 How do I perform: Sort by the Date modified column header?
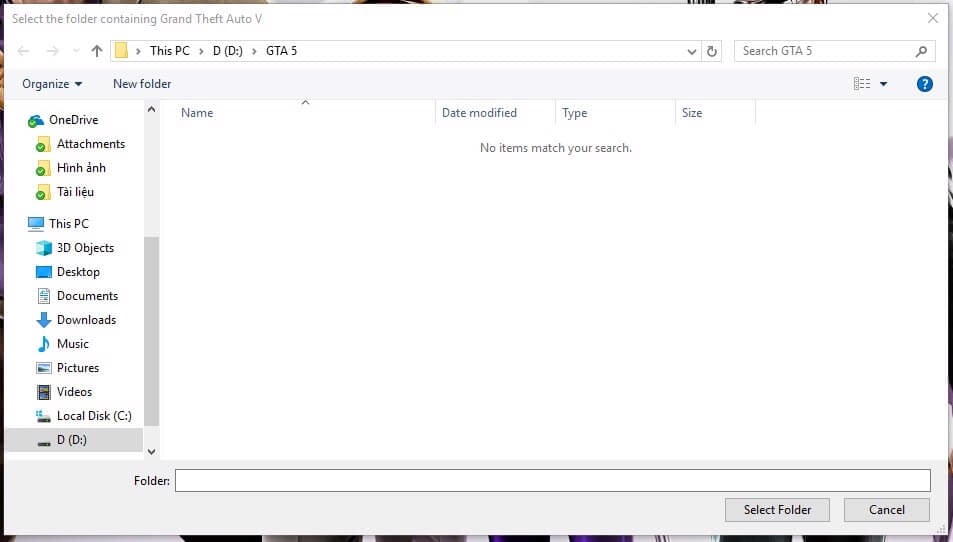pos(479,113)
